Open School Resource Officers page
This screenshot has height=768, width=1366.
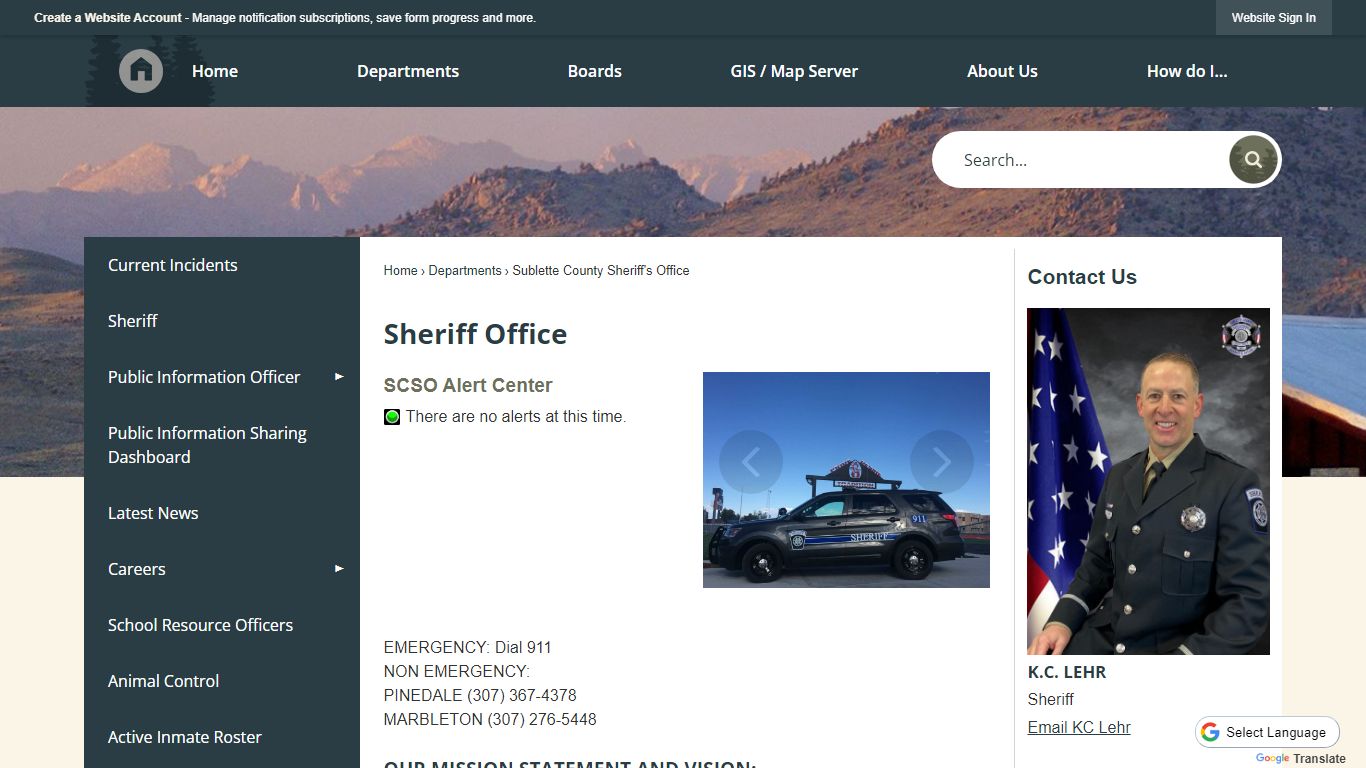(x=222, y=625)
